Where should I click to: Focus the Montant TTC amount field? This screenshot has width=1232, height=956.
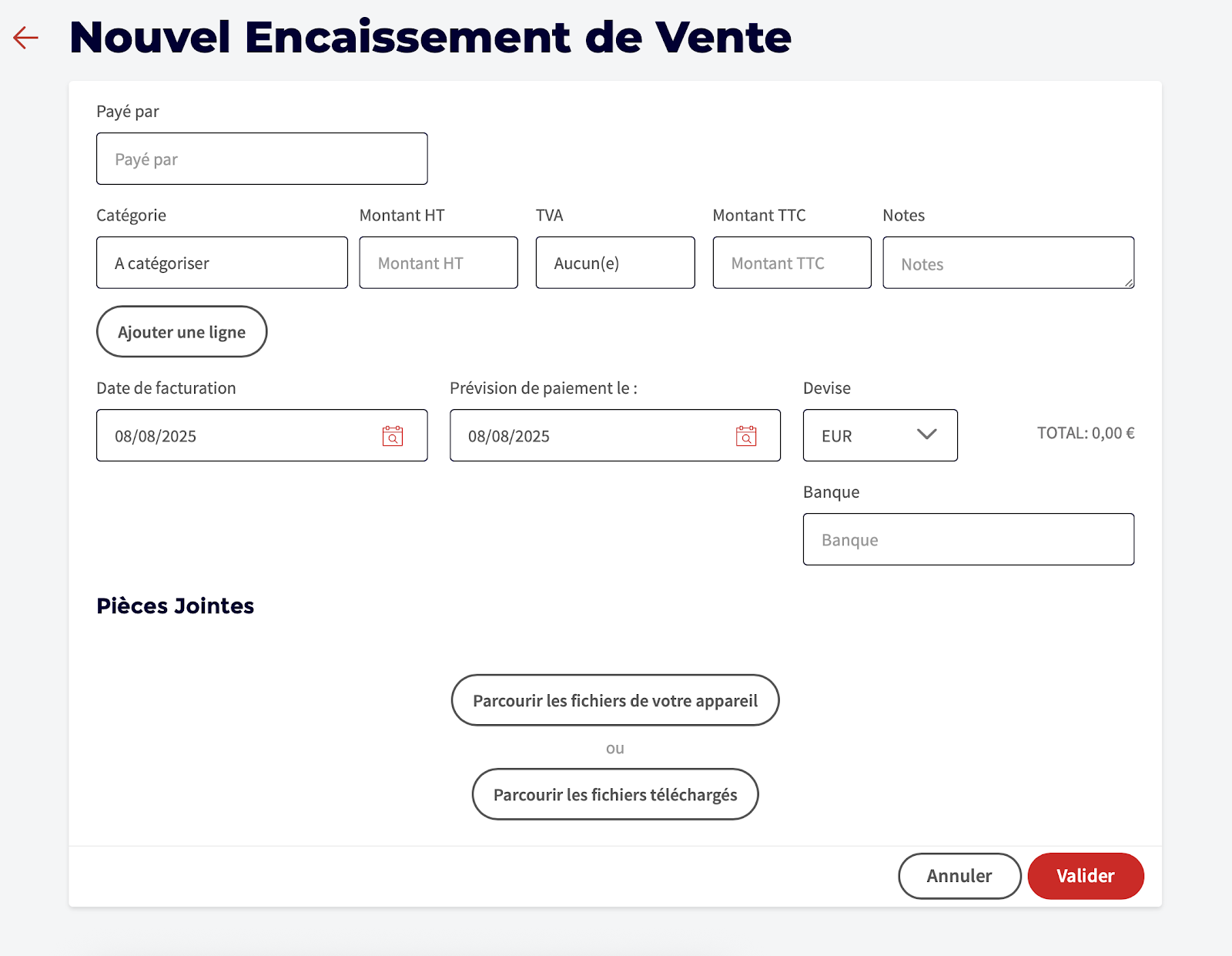click(x=792, y=263)
